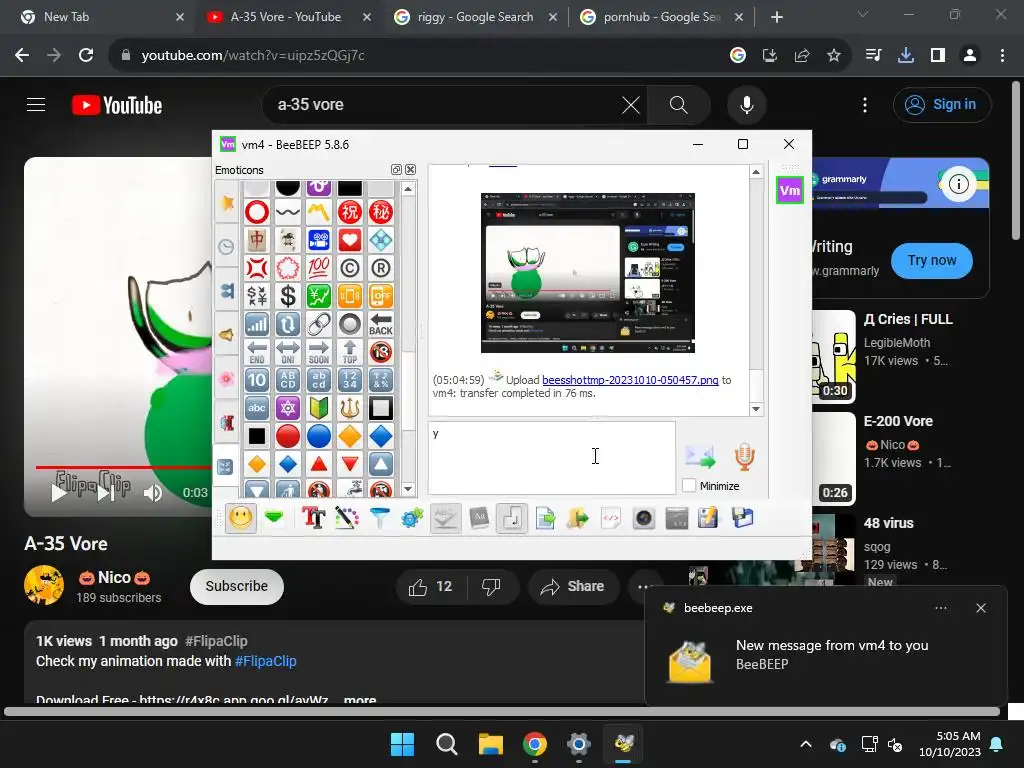Screen dimensions: 1024x768
Task: Record a voice message with microphone icon
Action: [x=744, y=456]
